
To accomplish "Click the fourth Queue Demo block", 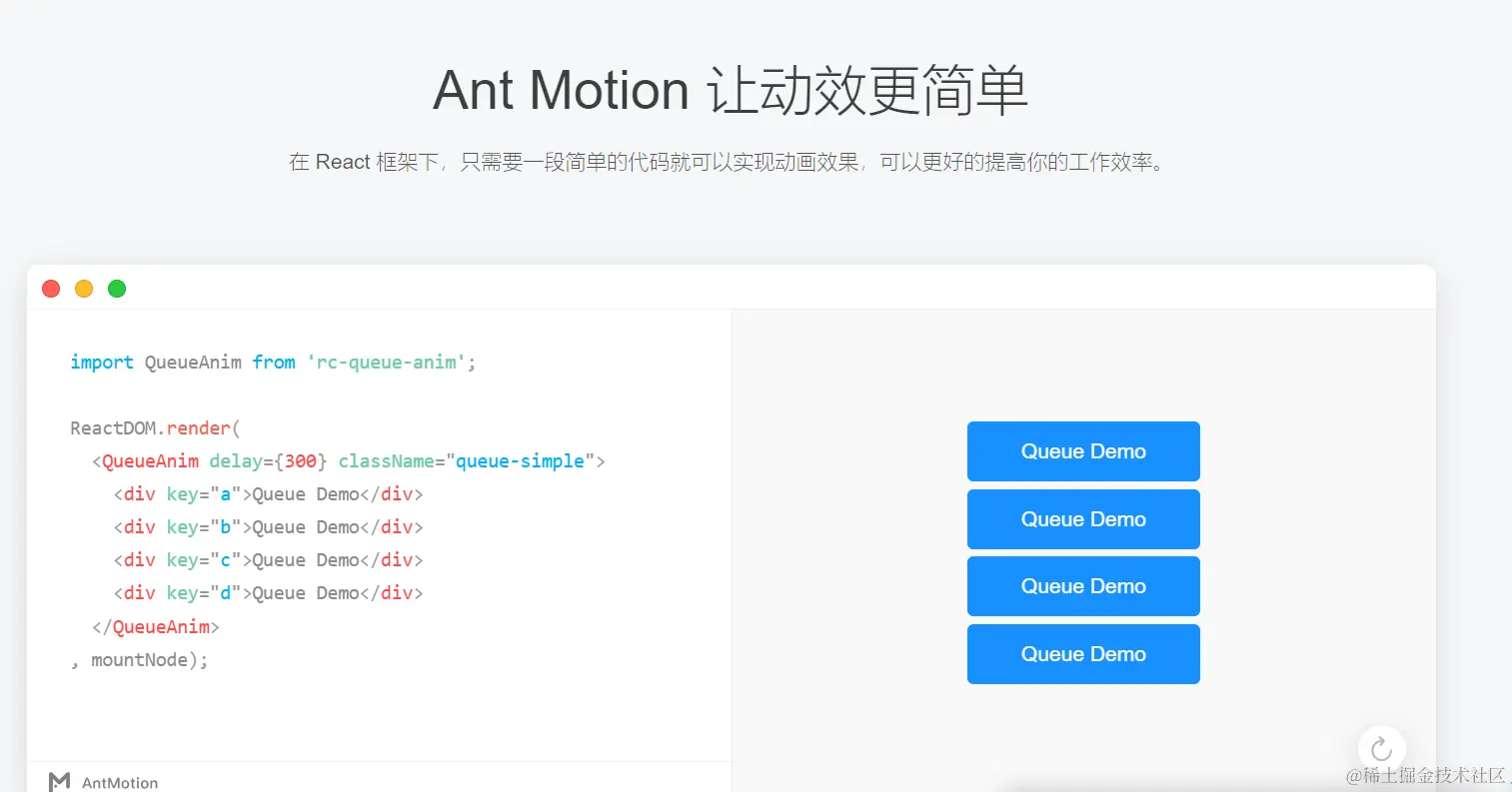I will tap(1083, 654).
